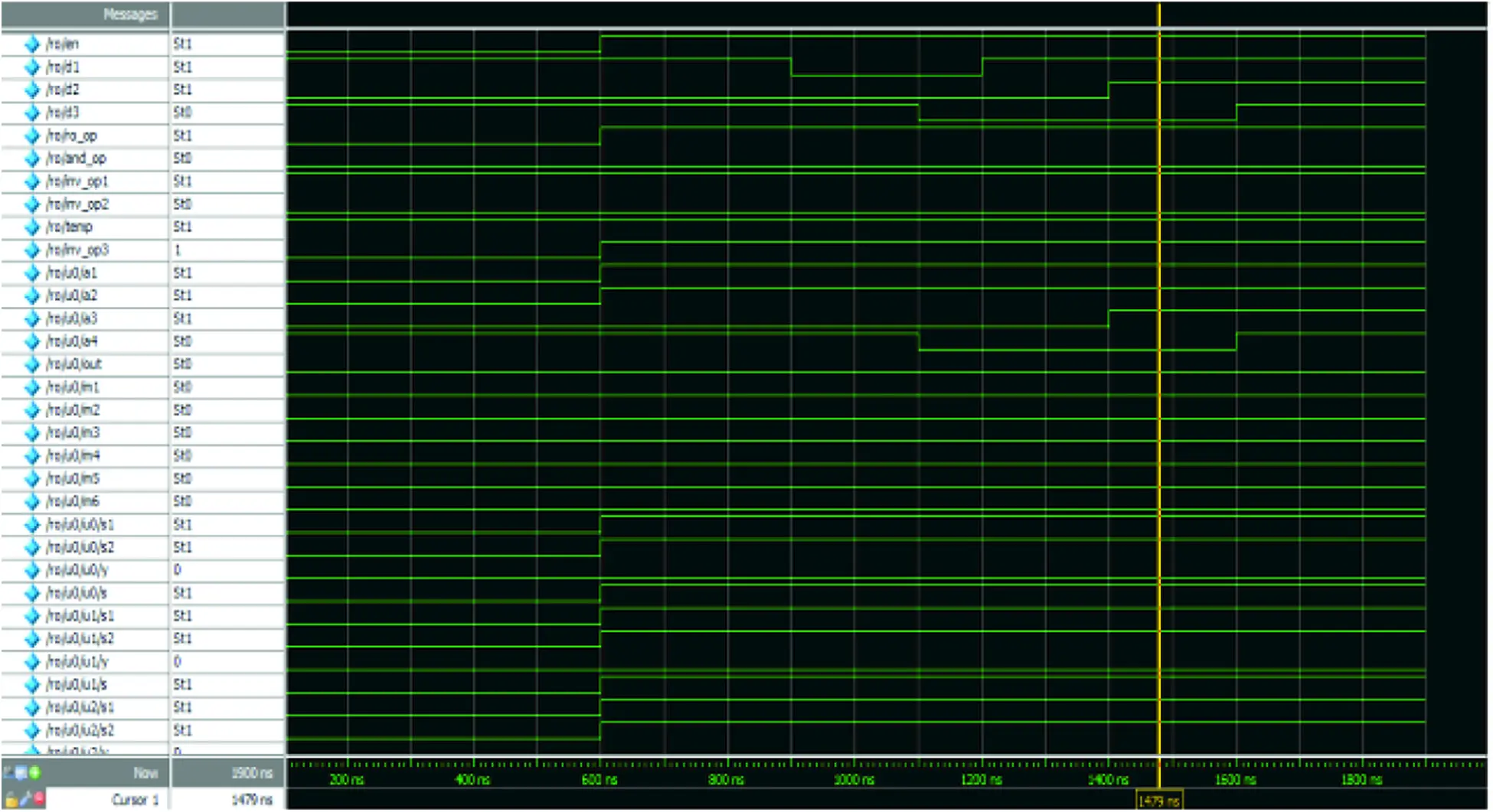Click the St0 value of /ro/d3
Image resolution: width=1493 pixels, height=812 pixels.
[x=182, y=113]
